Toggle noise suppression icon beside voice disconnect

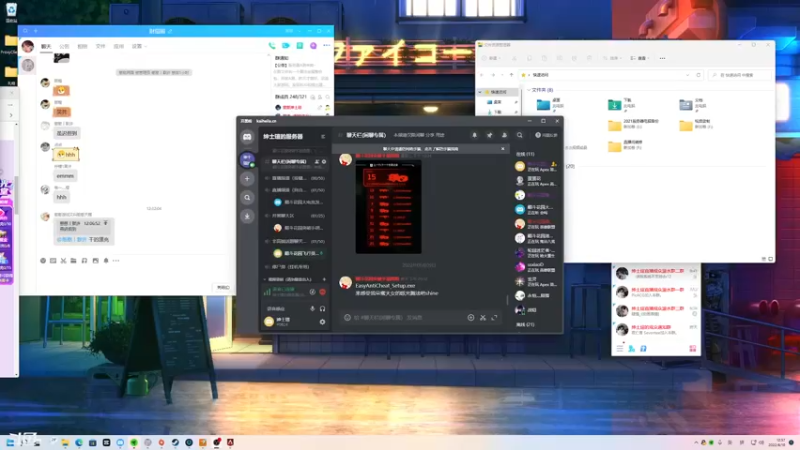coord(312,292)
